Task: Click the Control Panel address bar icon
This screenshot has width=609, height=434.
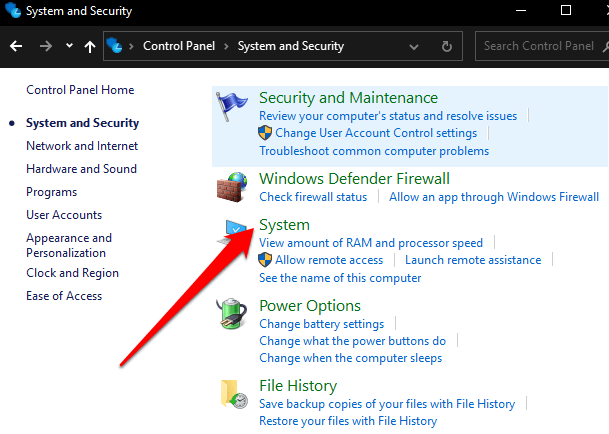Action: (x=117, y=46)
